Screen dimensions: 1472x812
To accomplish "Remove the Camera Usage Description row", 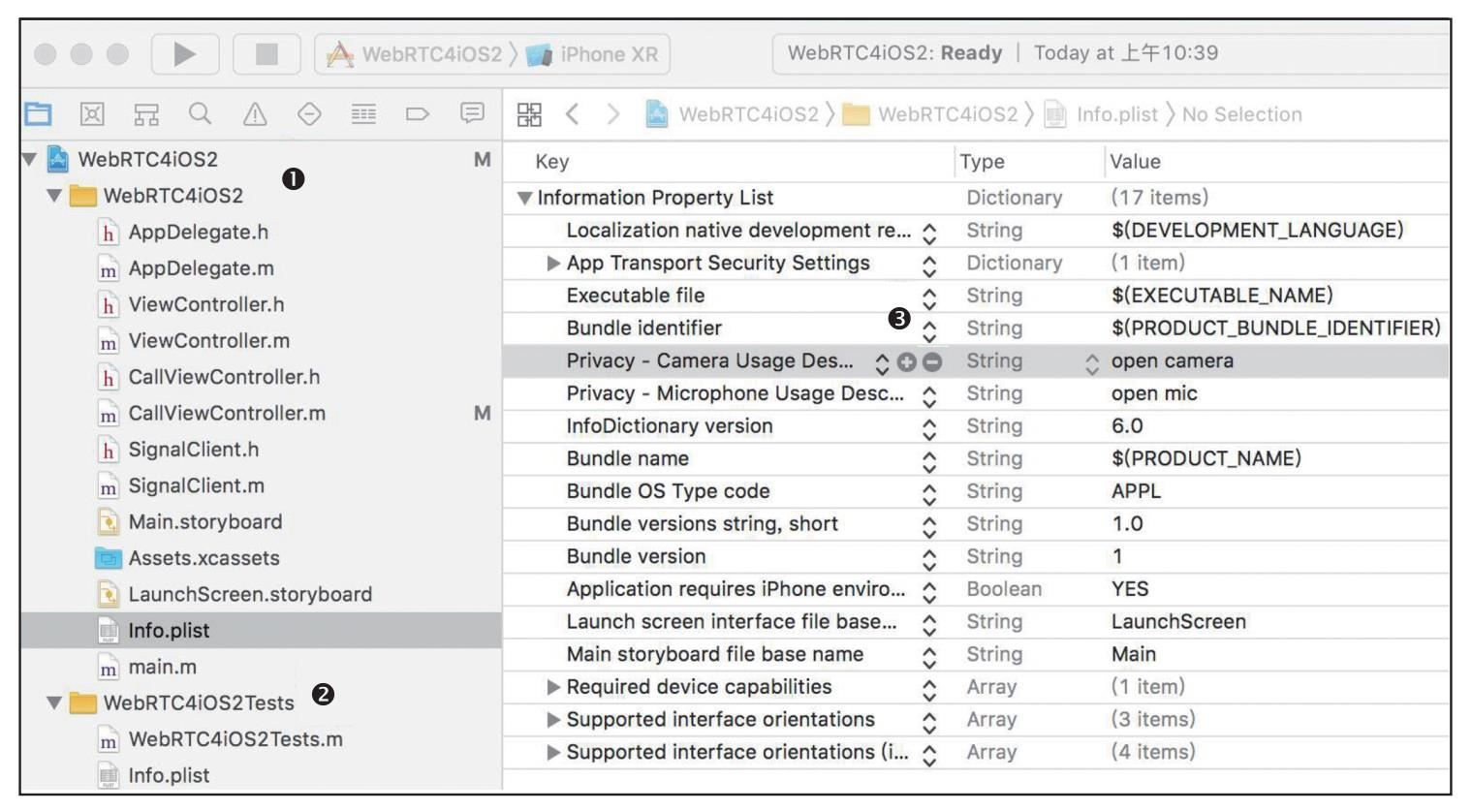I will pyautogui.click(x=932, y=362).
